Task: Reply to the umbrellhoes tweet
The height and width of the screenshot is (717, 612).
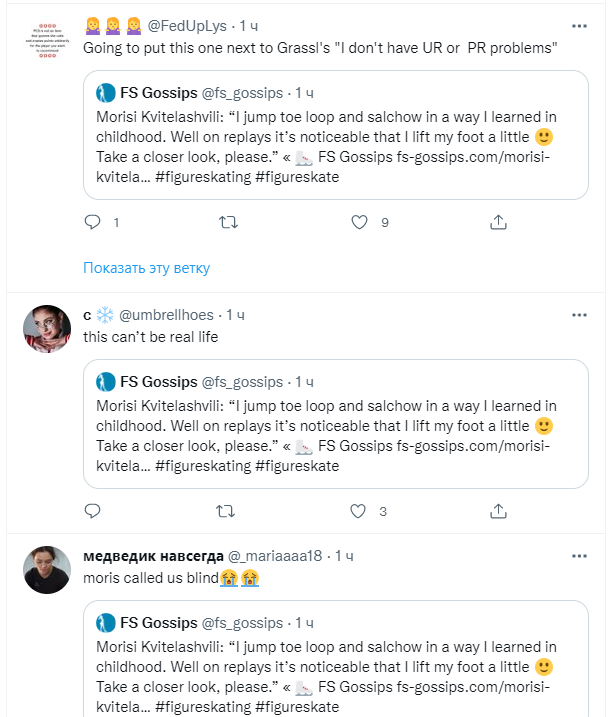Action: [x=92, y=511]
